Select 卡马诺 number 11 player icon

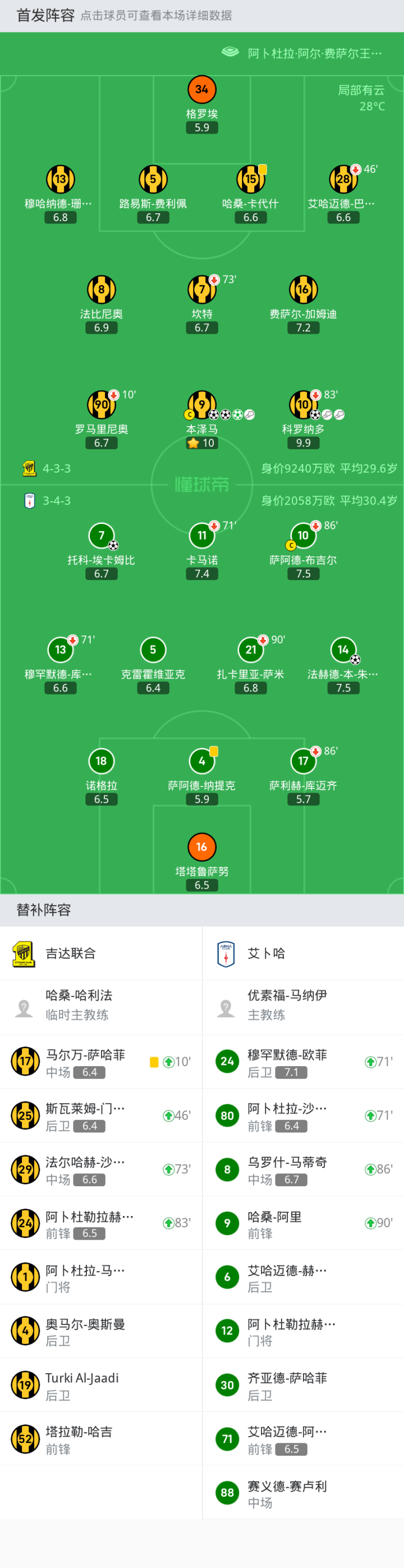click(x=201, y=535)
